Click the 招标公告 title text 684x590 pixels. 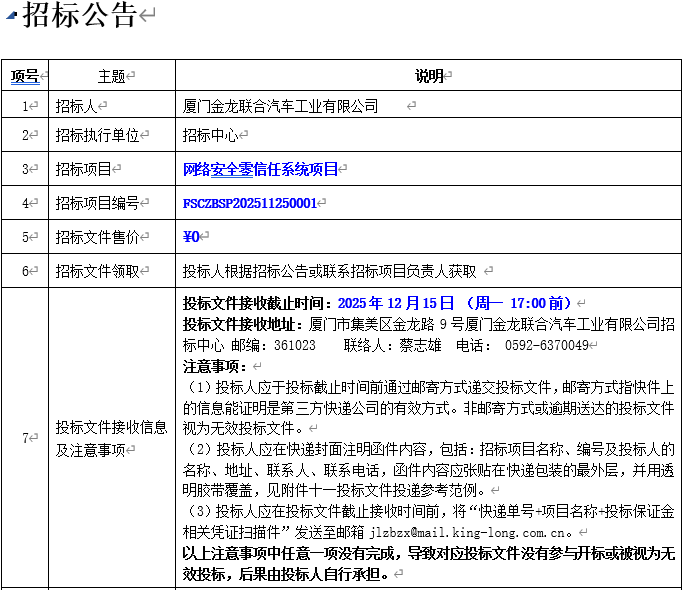[x=81, y=16]
